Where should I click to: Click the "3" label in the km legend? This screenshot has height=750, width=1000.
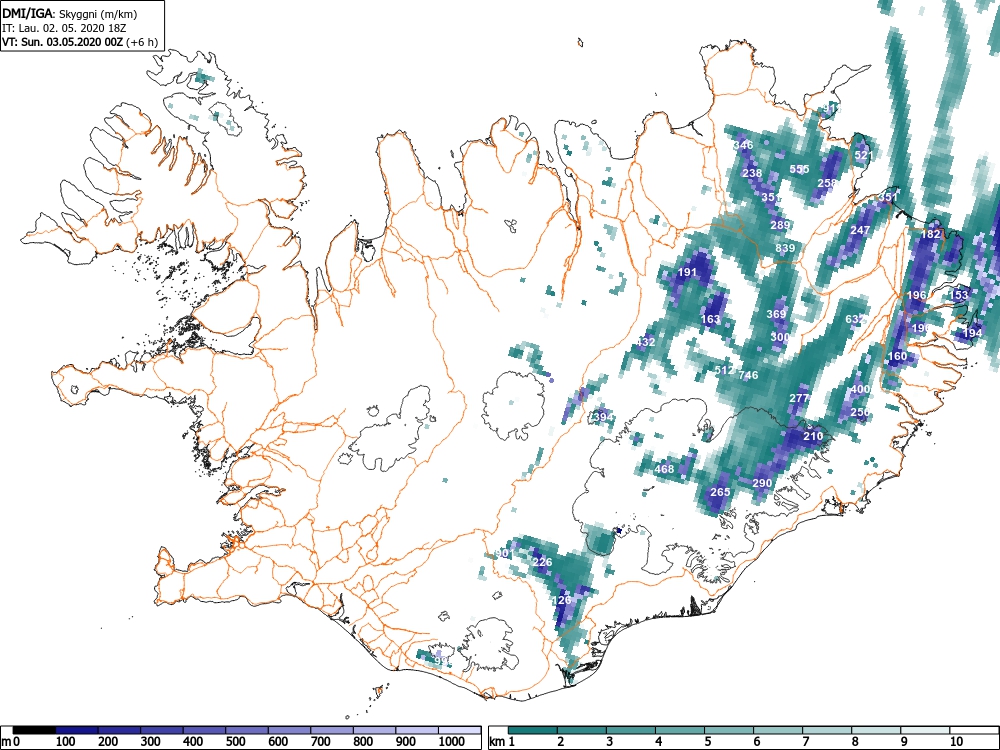610,742
